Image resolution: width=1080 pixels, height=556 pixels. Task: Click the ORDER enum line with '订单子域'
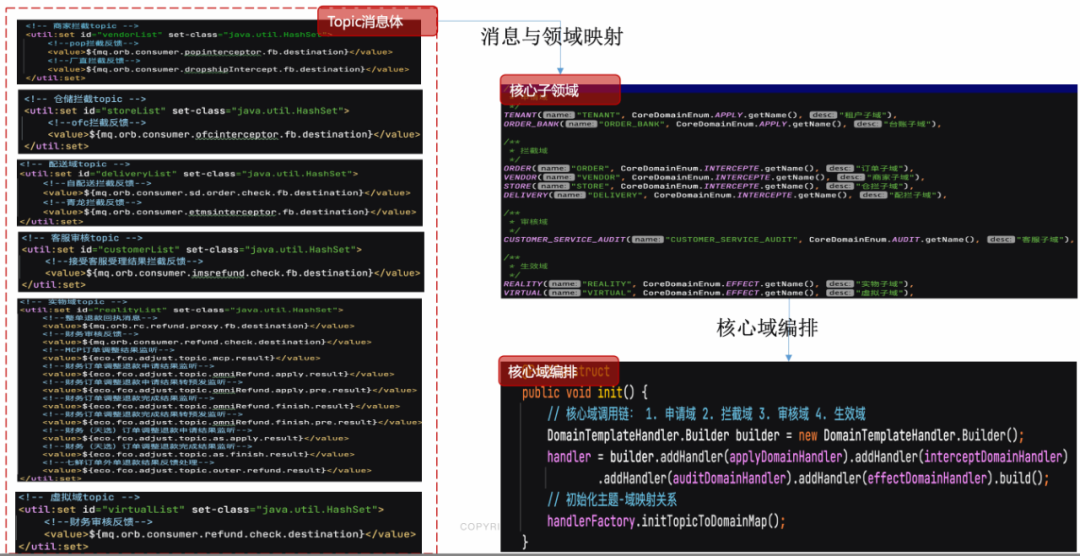(709, 168)
